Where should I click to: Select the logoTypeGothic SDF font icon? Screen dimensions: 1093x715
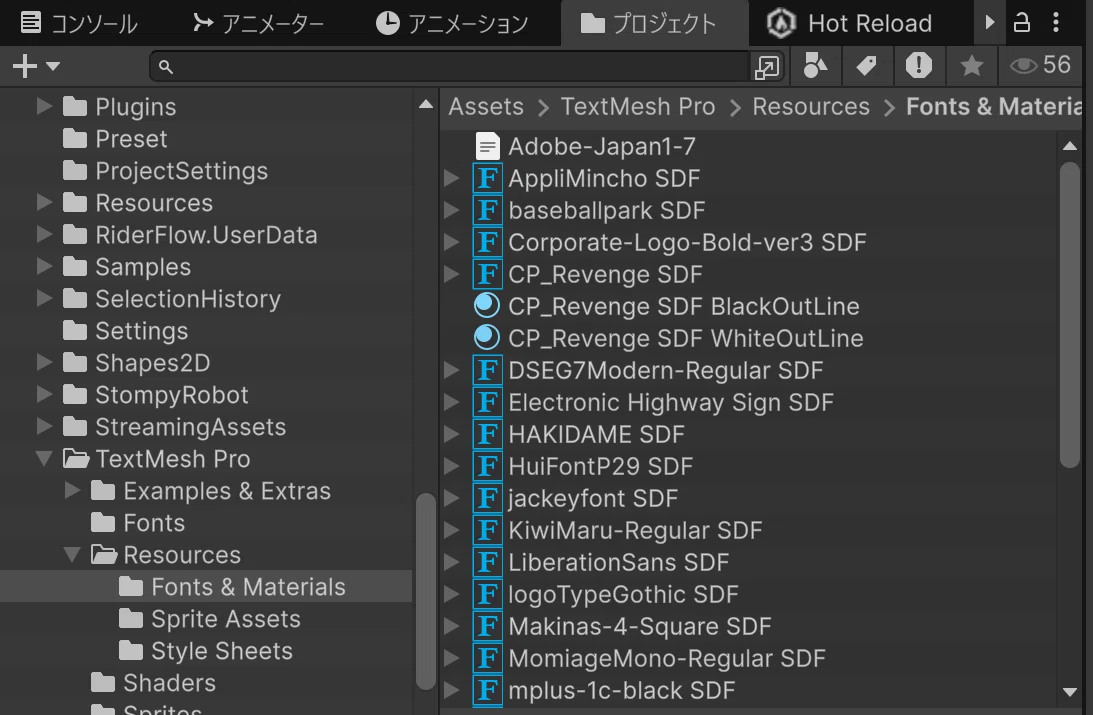tap(487, 595)
